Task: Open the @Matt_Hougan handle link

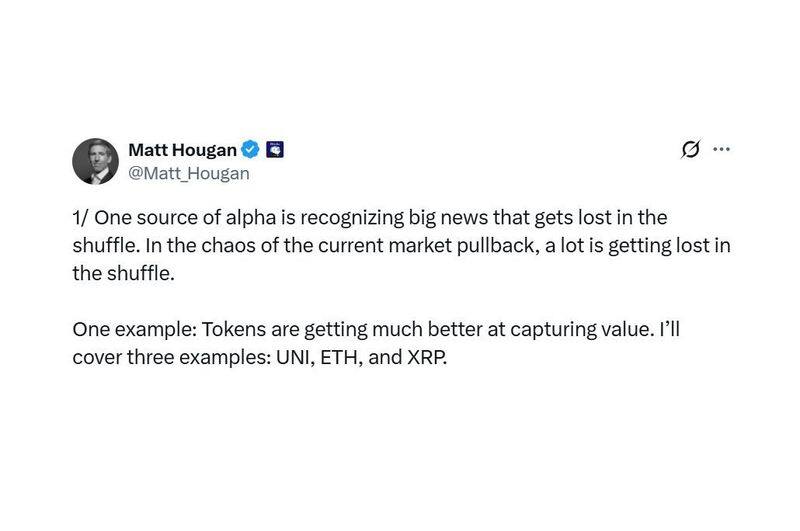Action: (x=188, y=173)
